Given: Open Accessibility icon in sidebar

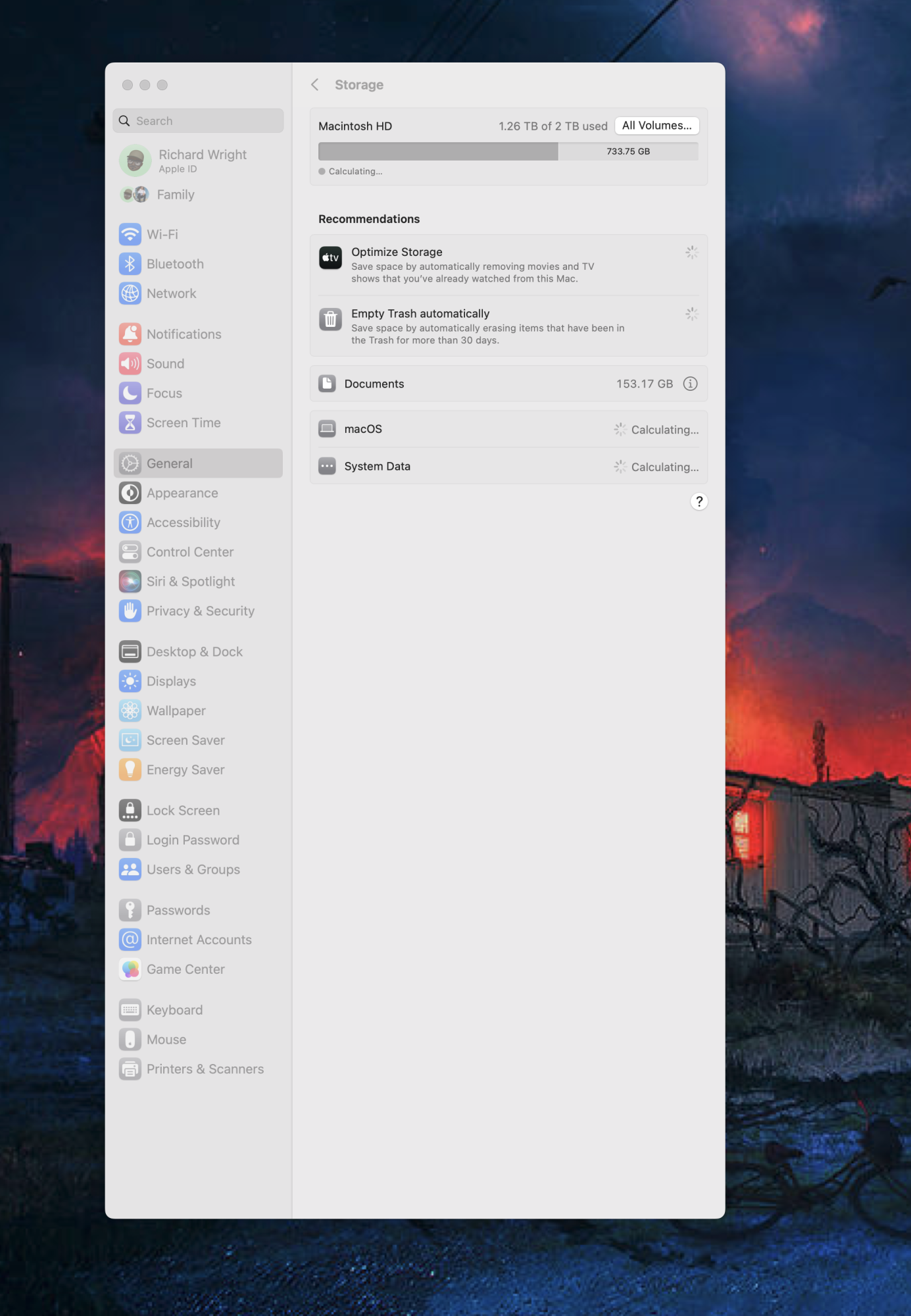Looking at the screenshot, I should coord(130,522).
